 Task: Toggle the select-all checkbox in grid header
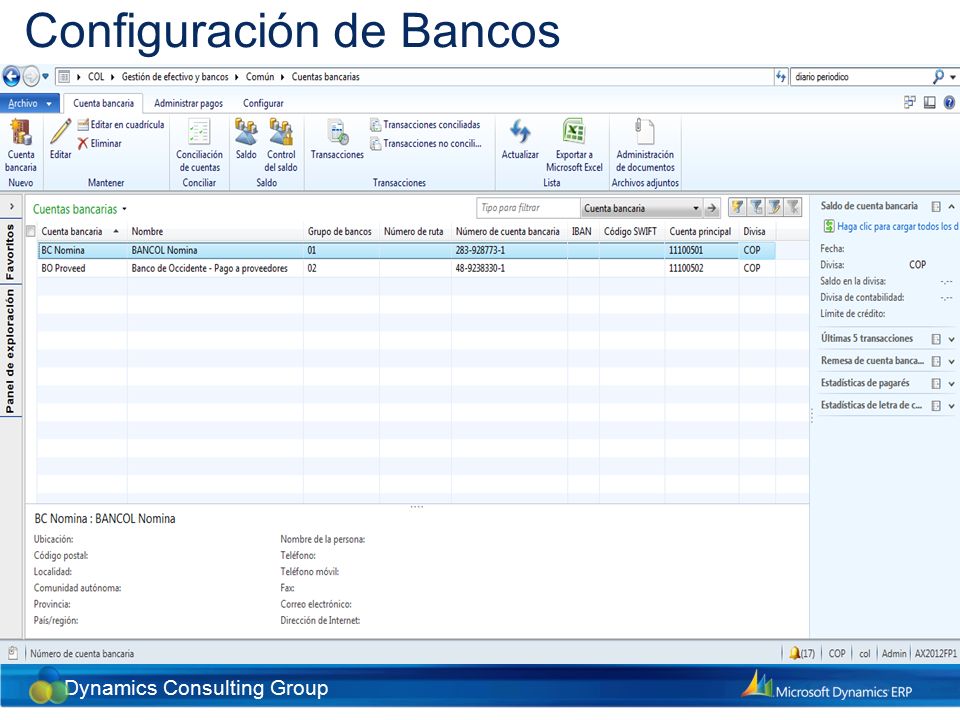tap(31, 231)
